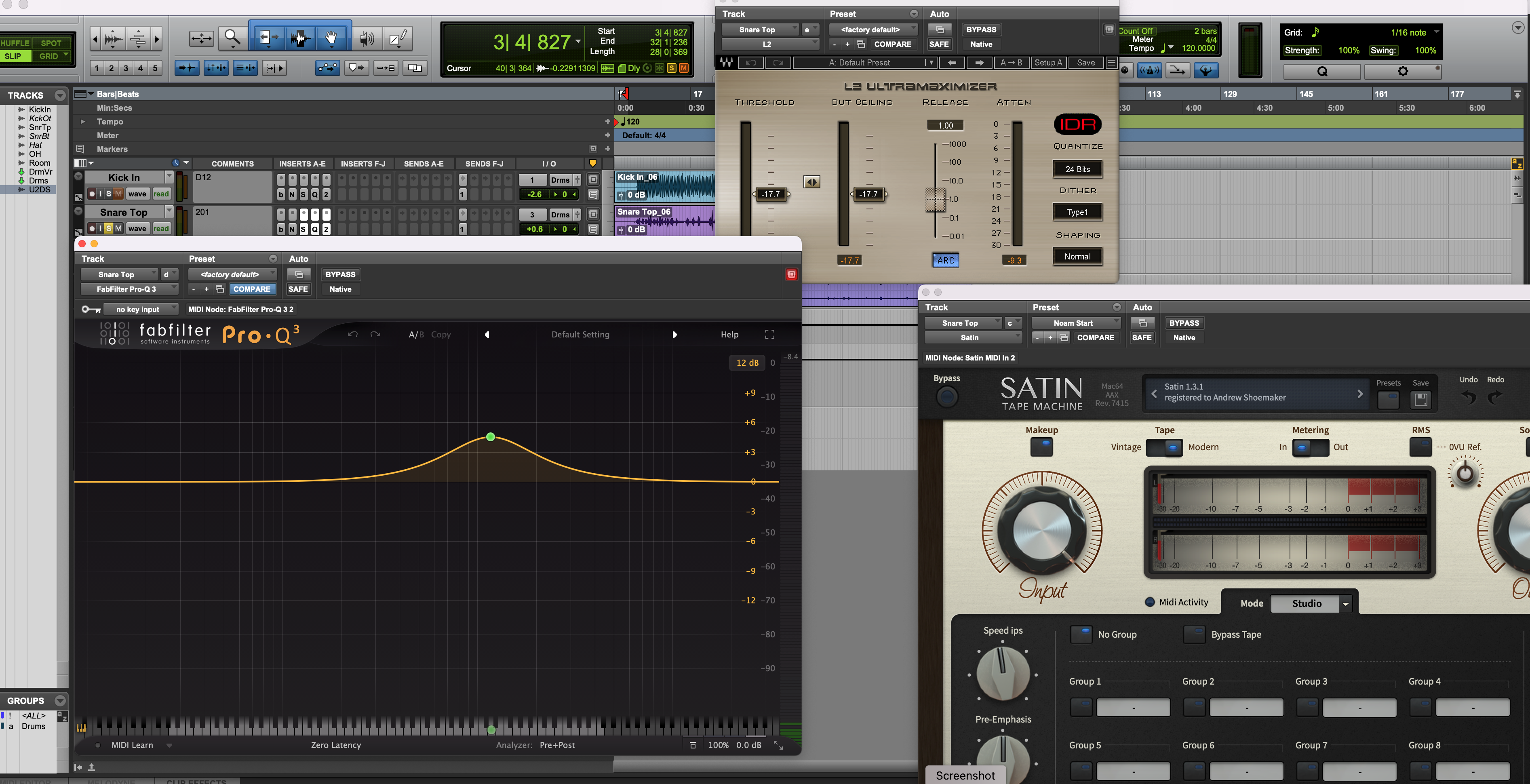Select the Zoomer tool
The height and width of the screenshot is (784, 1530).
[232, 39]
